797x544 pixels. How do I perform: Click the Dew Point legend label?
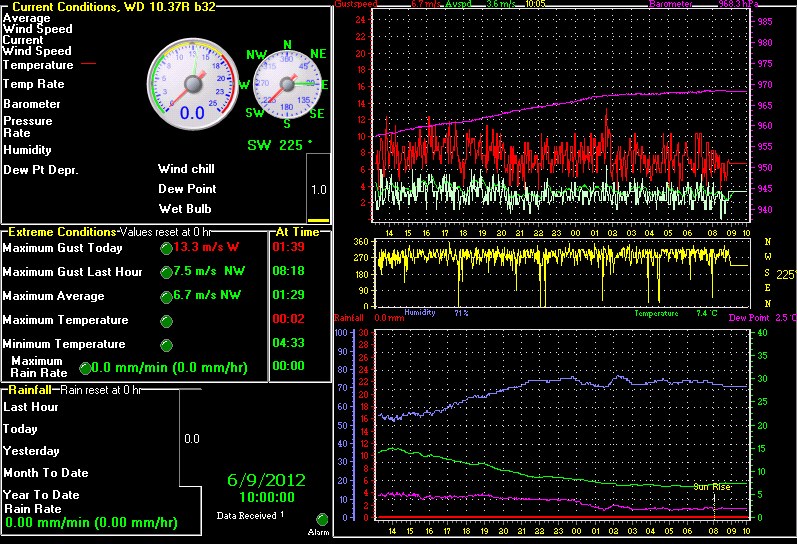coord(750,317)
